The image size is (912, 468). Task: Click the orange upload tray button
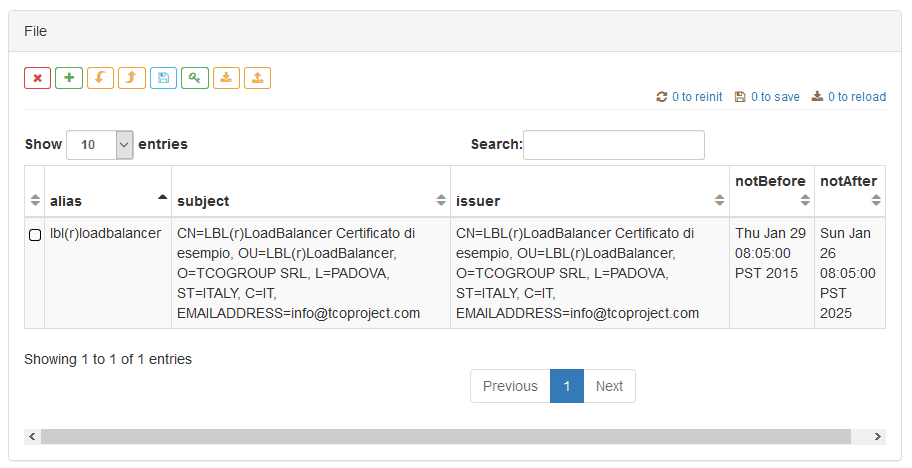point(258,78)
